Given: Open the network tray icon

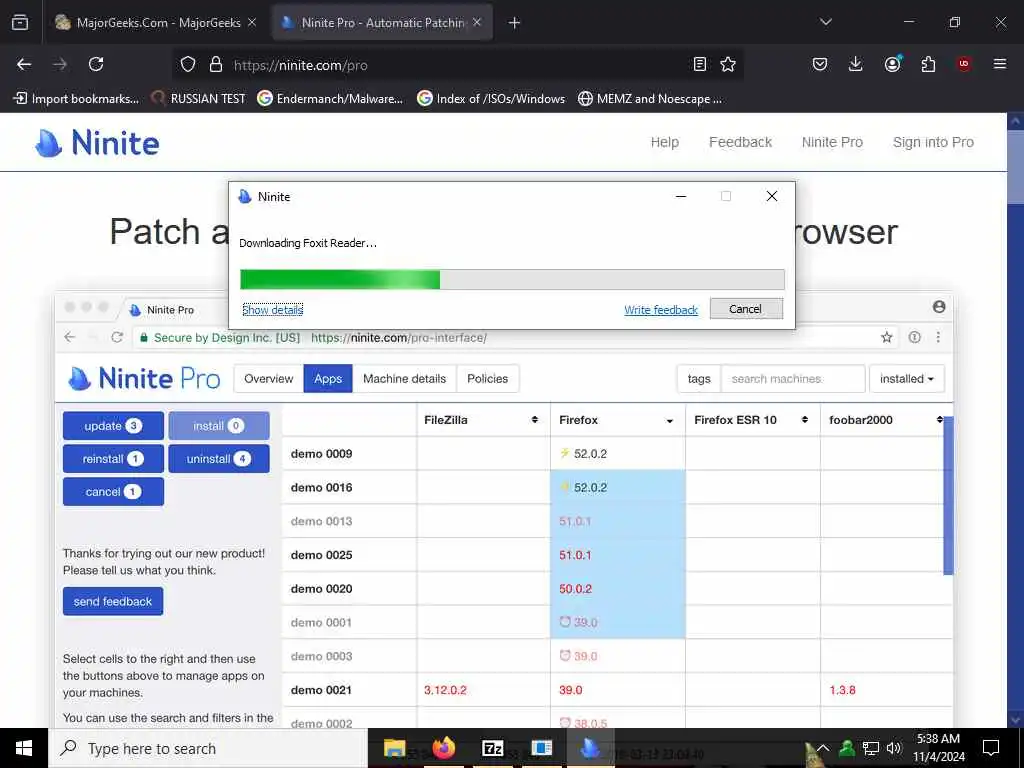Looking at the screenshot, I should coord(871,748).
